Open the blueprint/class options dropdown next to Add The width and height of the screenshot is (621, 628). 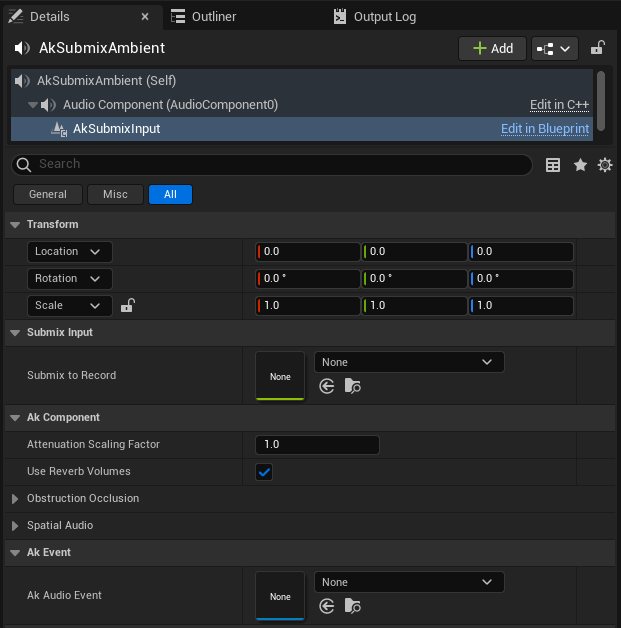(555, 48)
